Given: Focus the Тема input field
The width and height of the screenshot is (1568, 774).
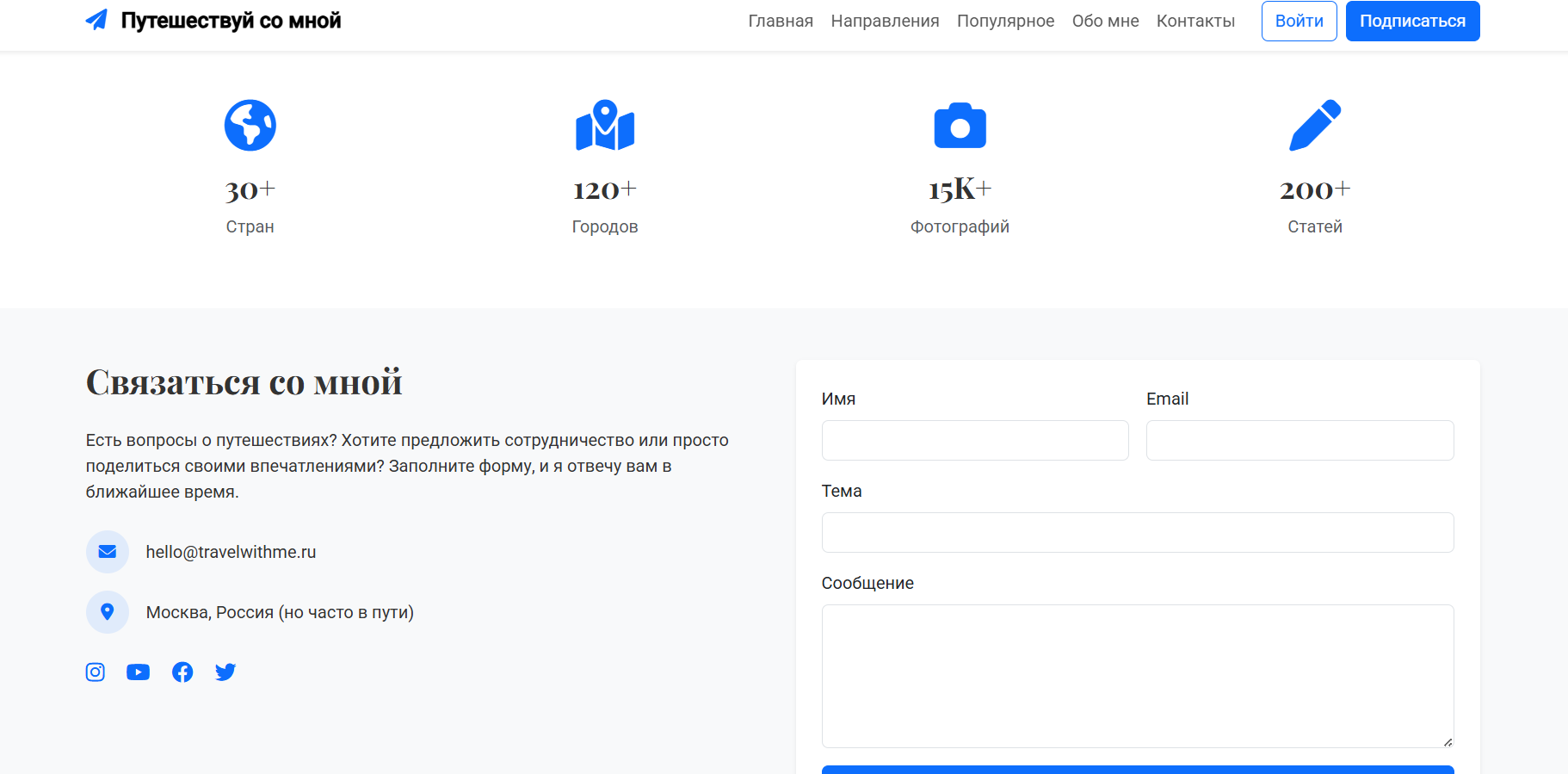Looking at the screenshot, I should coord(1138,532).
